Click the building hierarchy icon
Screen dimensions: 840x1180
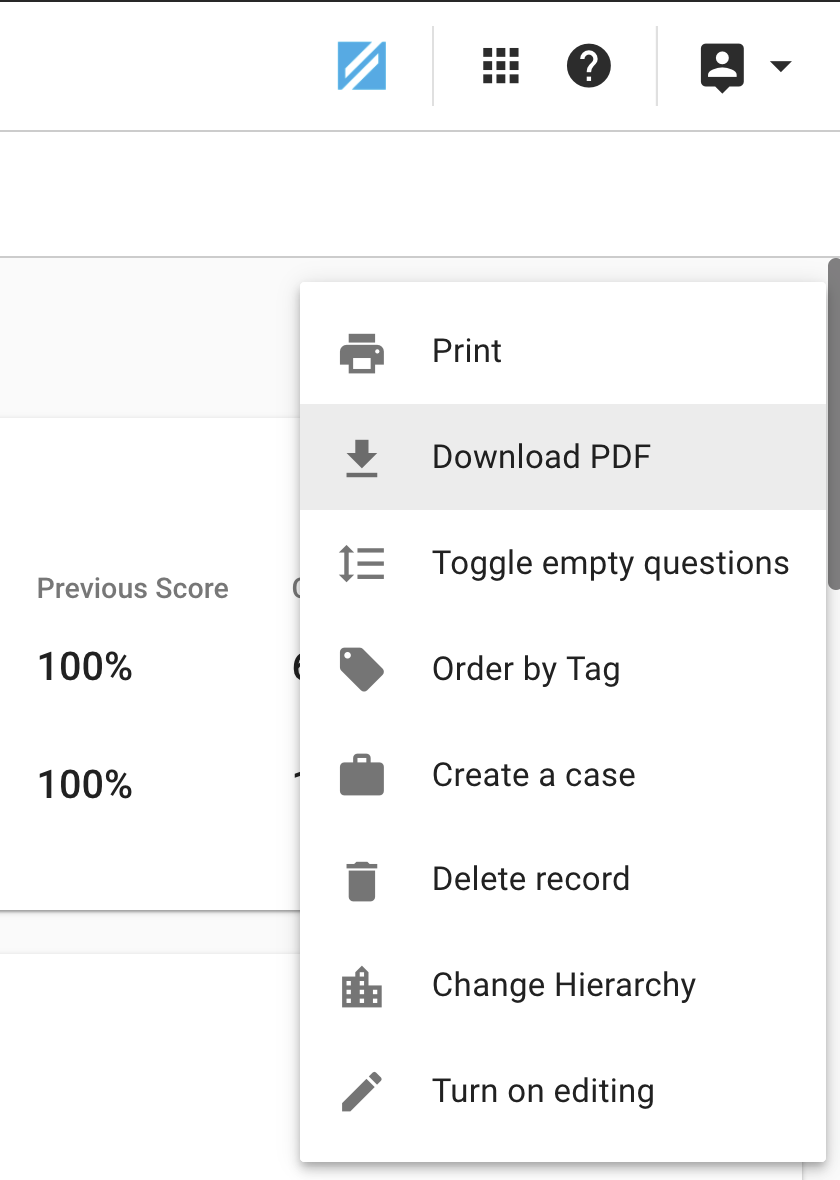362,987
